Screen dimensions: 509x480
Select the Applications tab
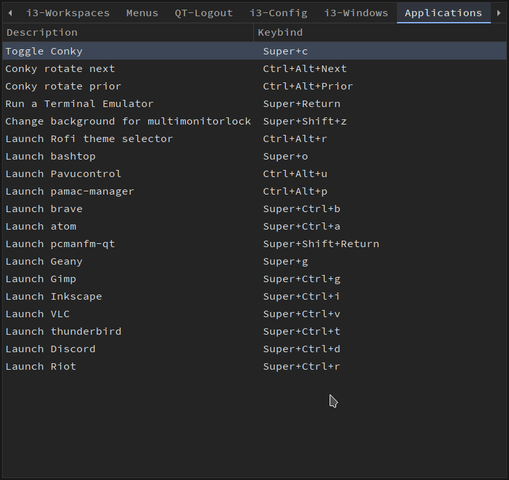[443, 13]
